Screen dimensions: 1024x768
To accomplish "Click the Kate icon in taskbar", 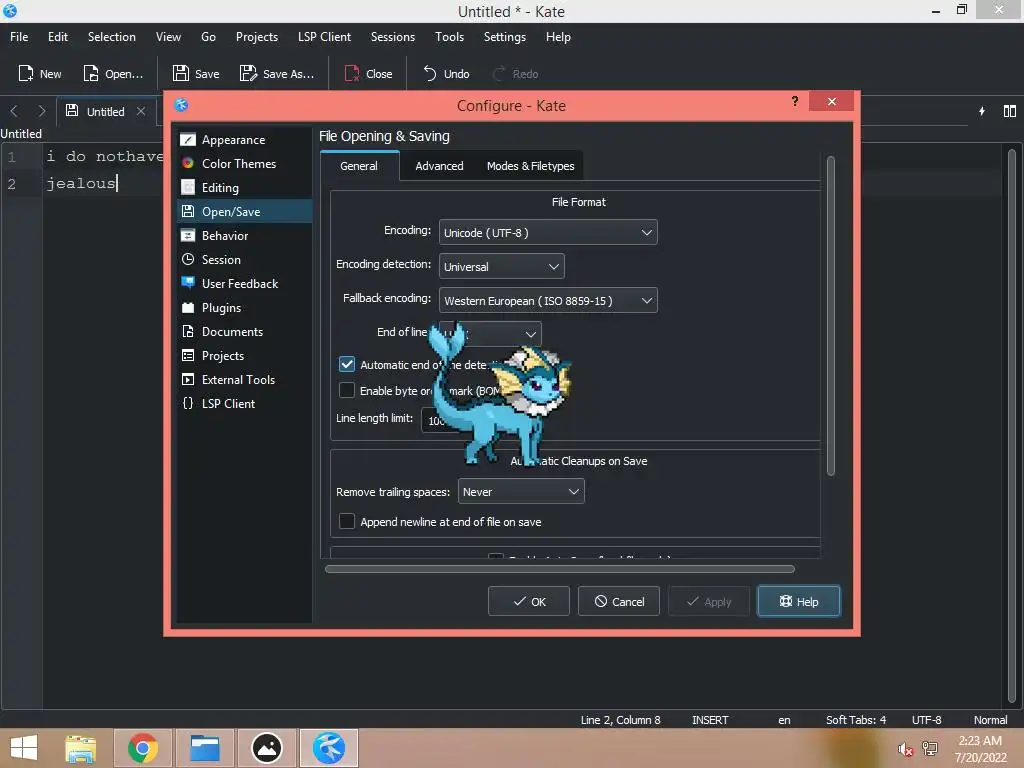I will click(329, 748).
